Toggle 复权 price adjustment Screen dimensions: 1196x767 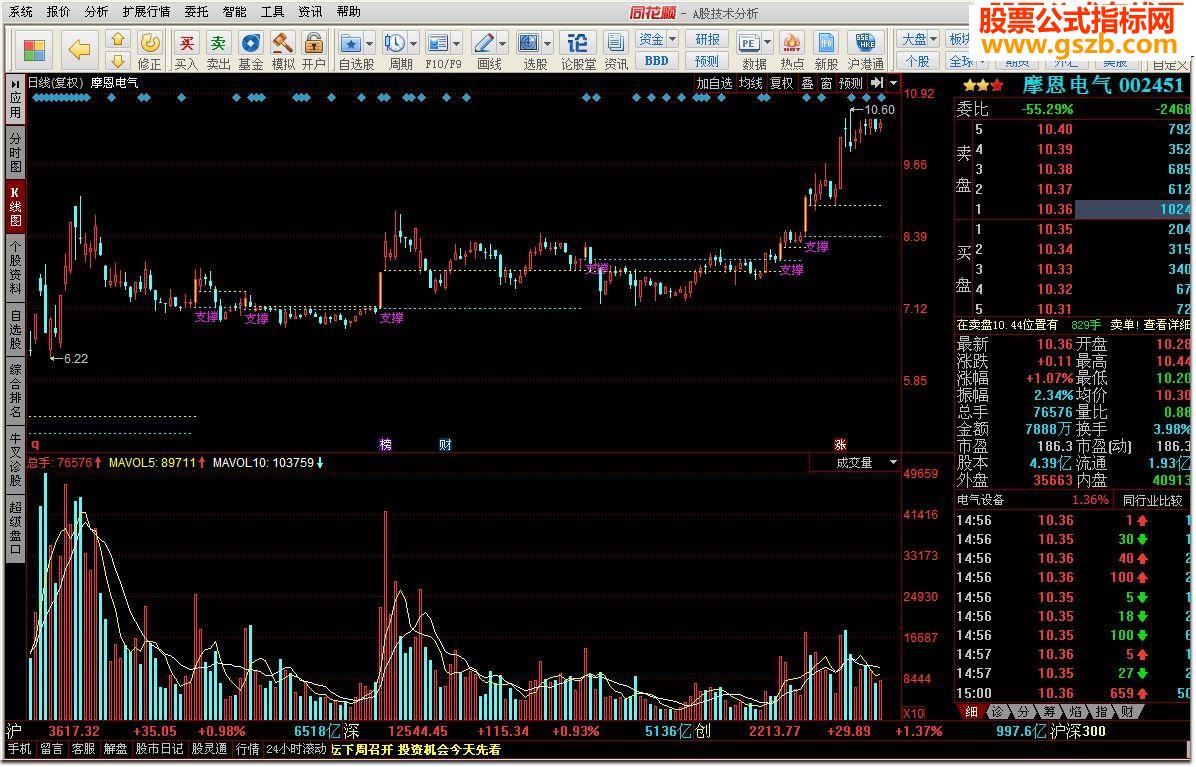[782, 83]
